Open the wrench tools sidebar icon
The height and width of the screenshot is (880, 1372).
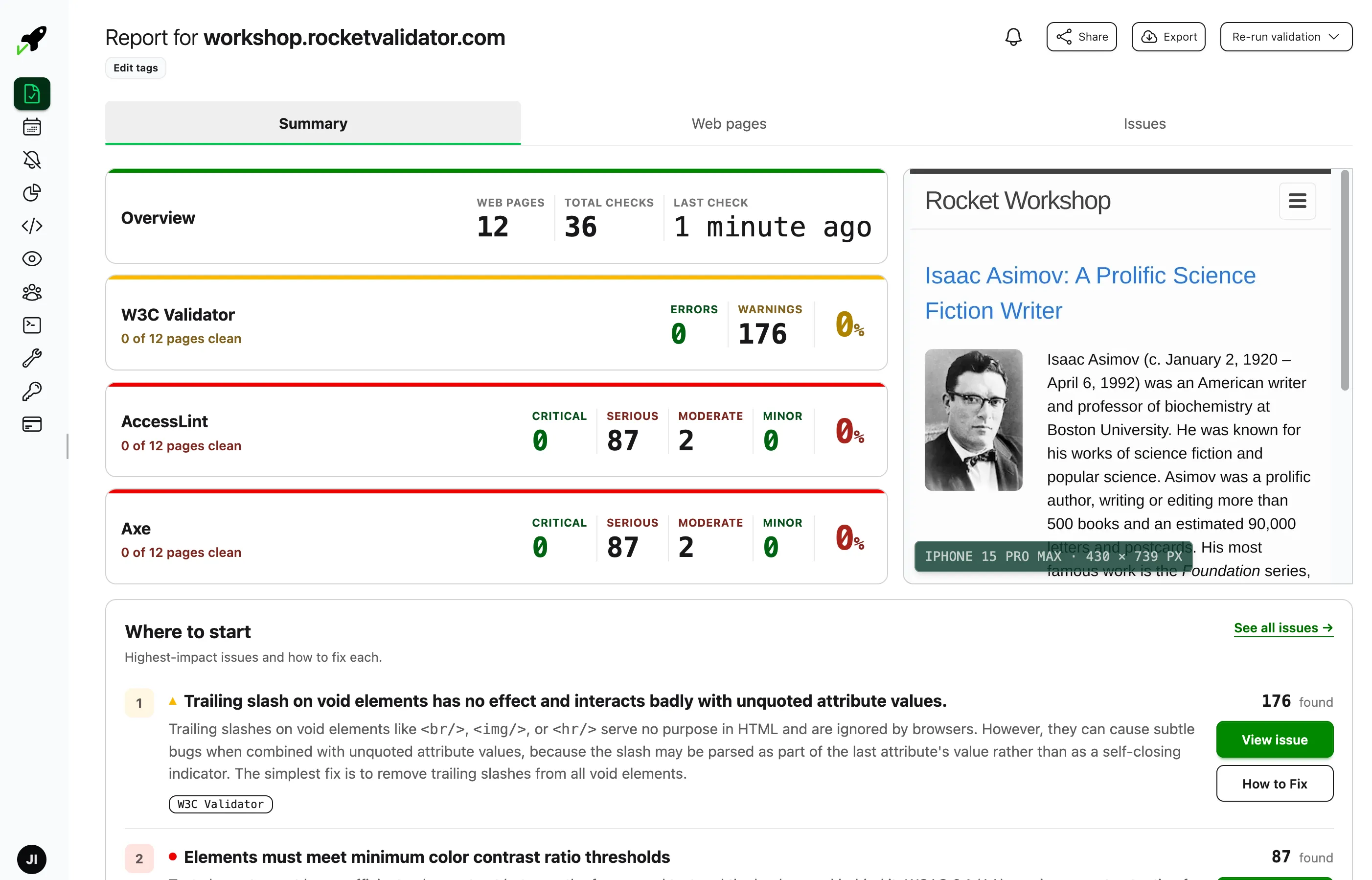coord(32,358)
